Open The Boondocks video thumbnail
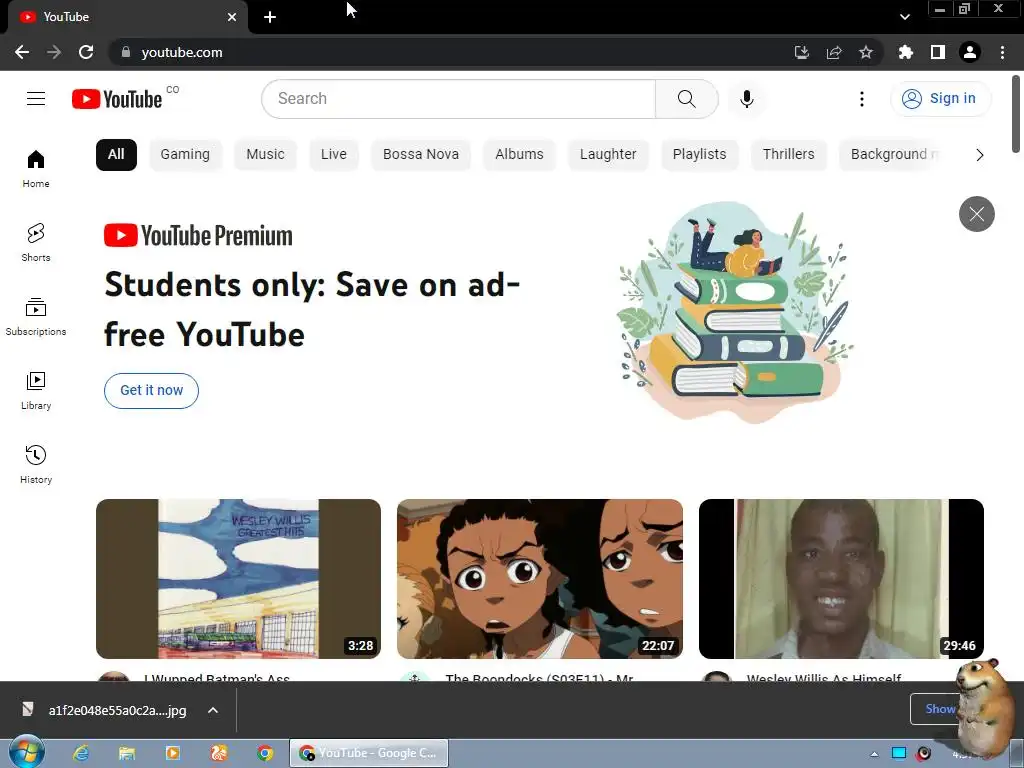 coord(540,579)
